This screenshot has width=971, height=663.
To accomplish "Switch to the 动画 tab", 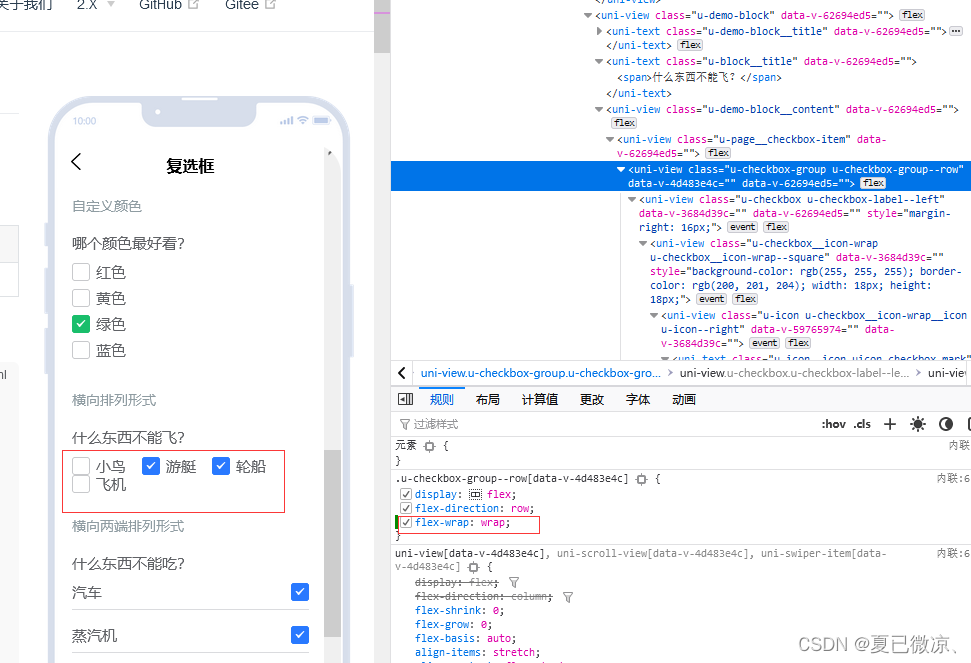I will point(684,400).
